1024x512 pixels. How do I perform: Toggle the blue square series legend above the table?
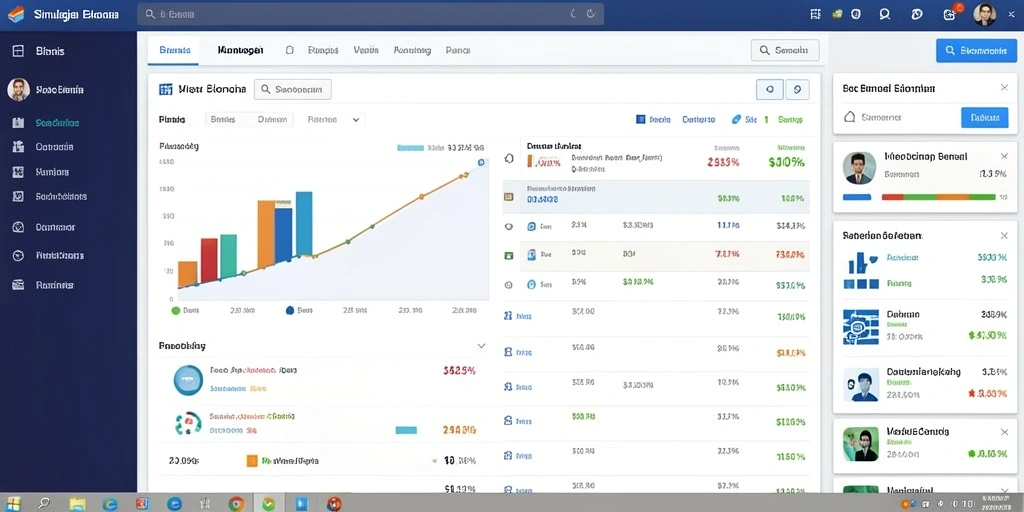tap(641, 120)
